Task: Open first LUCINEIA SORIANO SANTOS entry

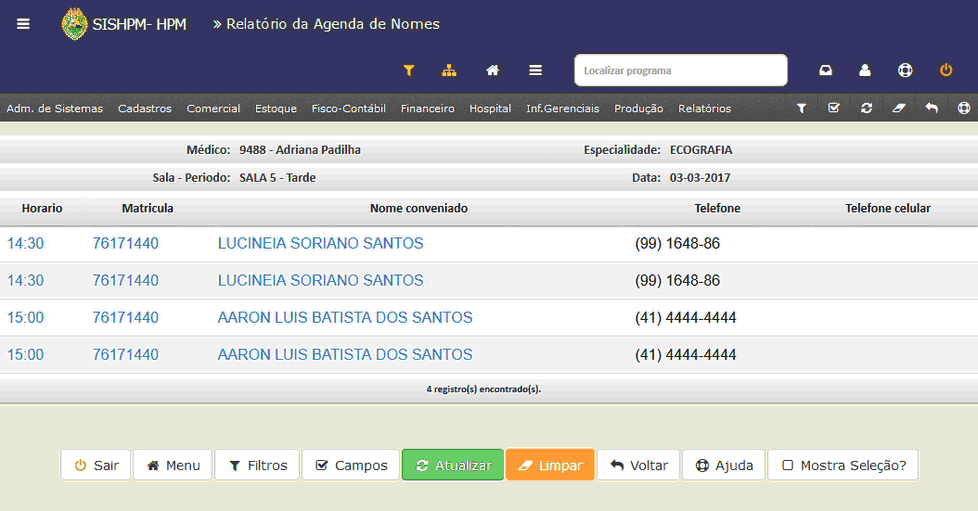Action: click(x=320, y=243)
